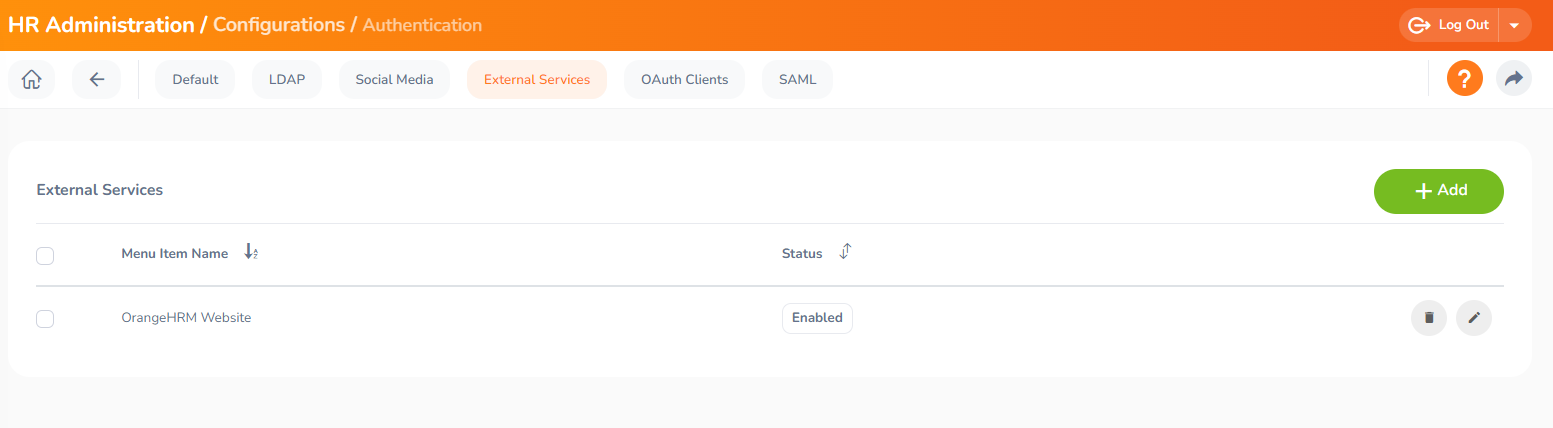This screenshot has width=1553, height=428.
Task: Click the back arrow button
Action: coord(96,80)
